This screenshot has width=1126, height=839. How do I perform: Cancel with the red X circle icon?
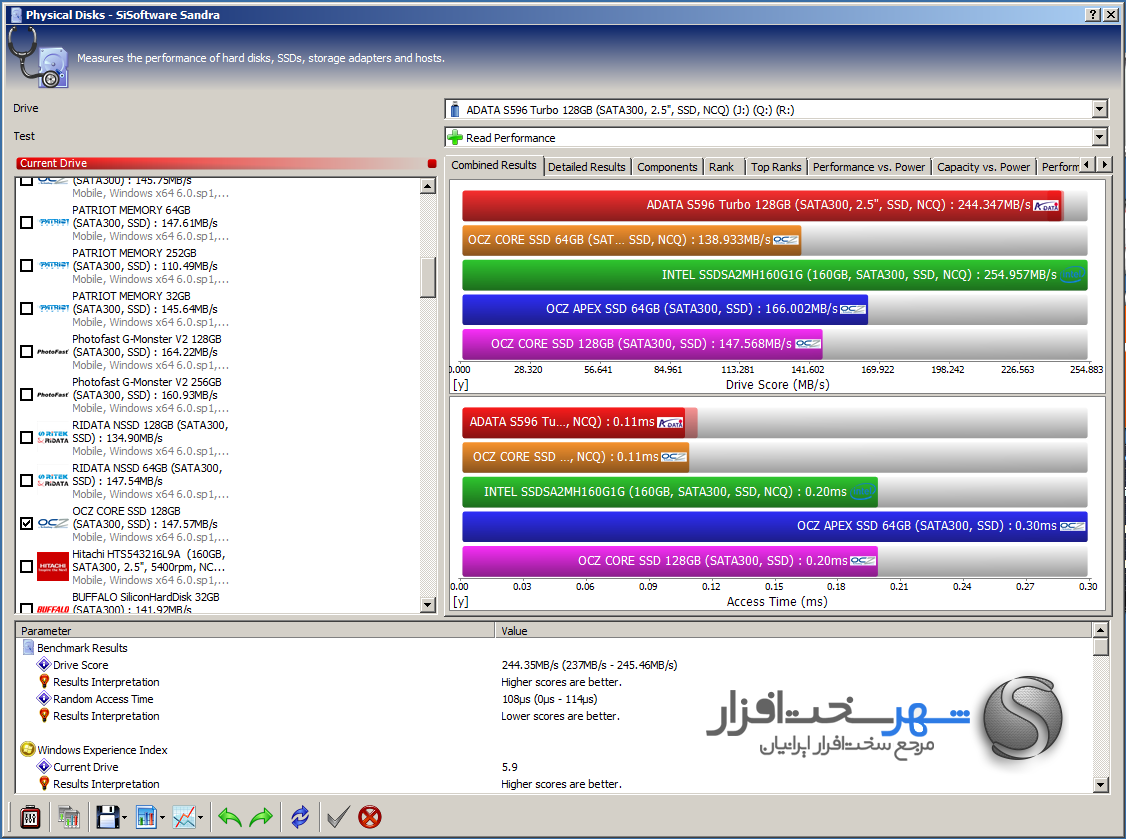370,817
